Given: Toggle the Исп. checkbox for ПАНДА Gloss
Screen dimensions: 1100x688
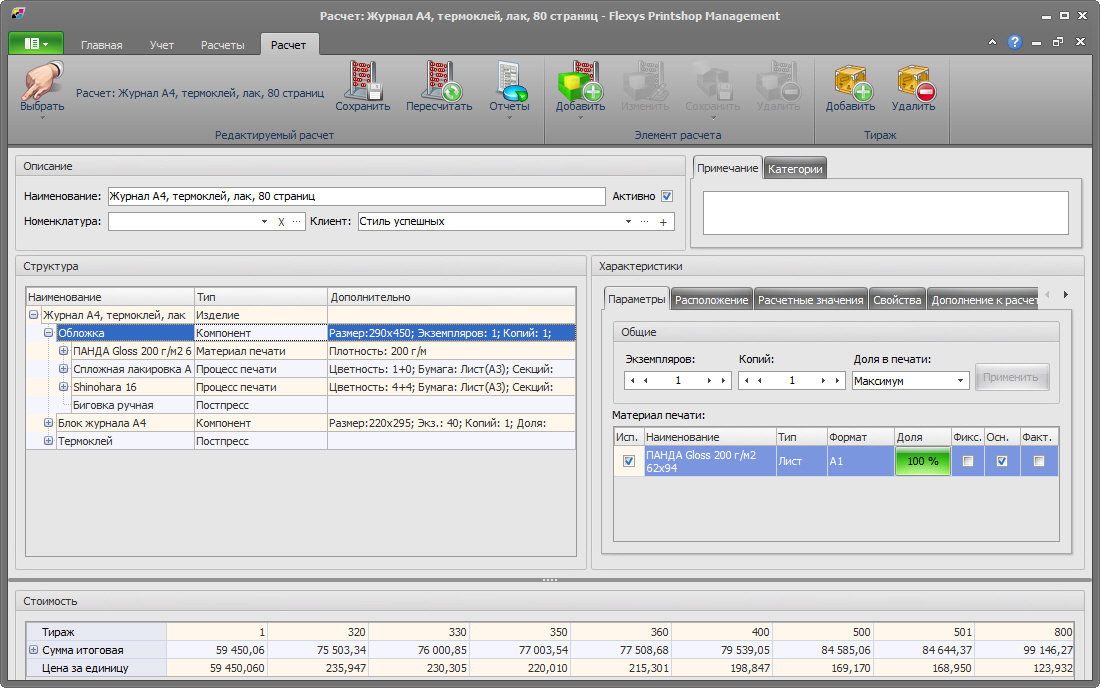Looking at the screenshot, I should (629, 461).
